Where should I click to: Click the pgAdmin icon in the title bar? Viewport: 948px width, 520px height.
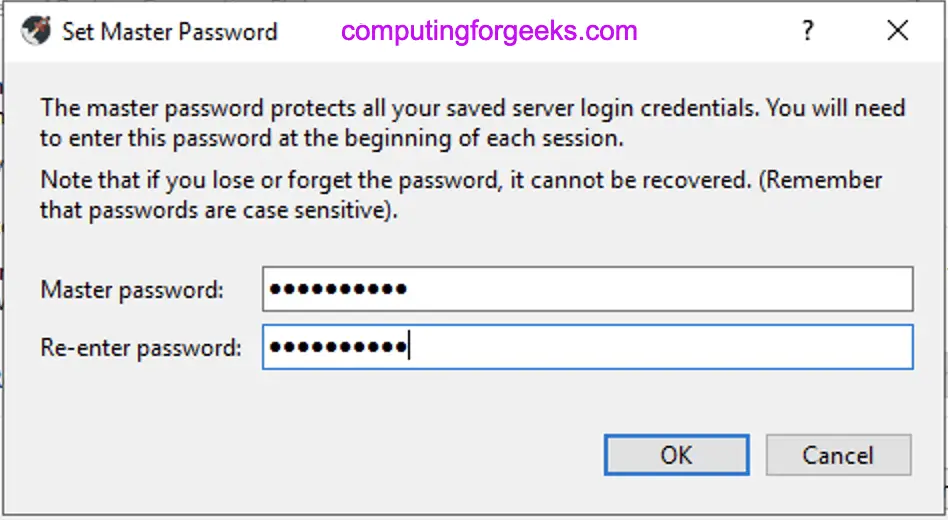36,31
